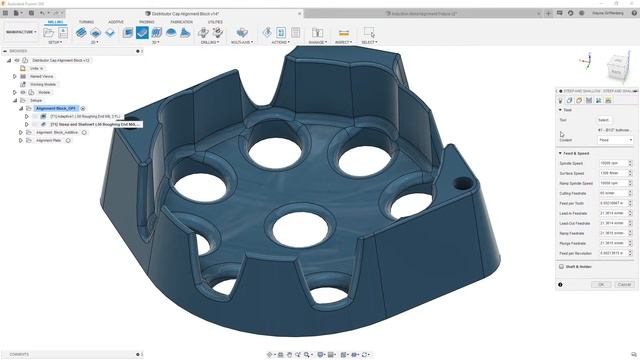Expand the Models node
Screen dimensions: 640x360
(x=15, y=92)
